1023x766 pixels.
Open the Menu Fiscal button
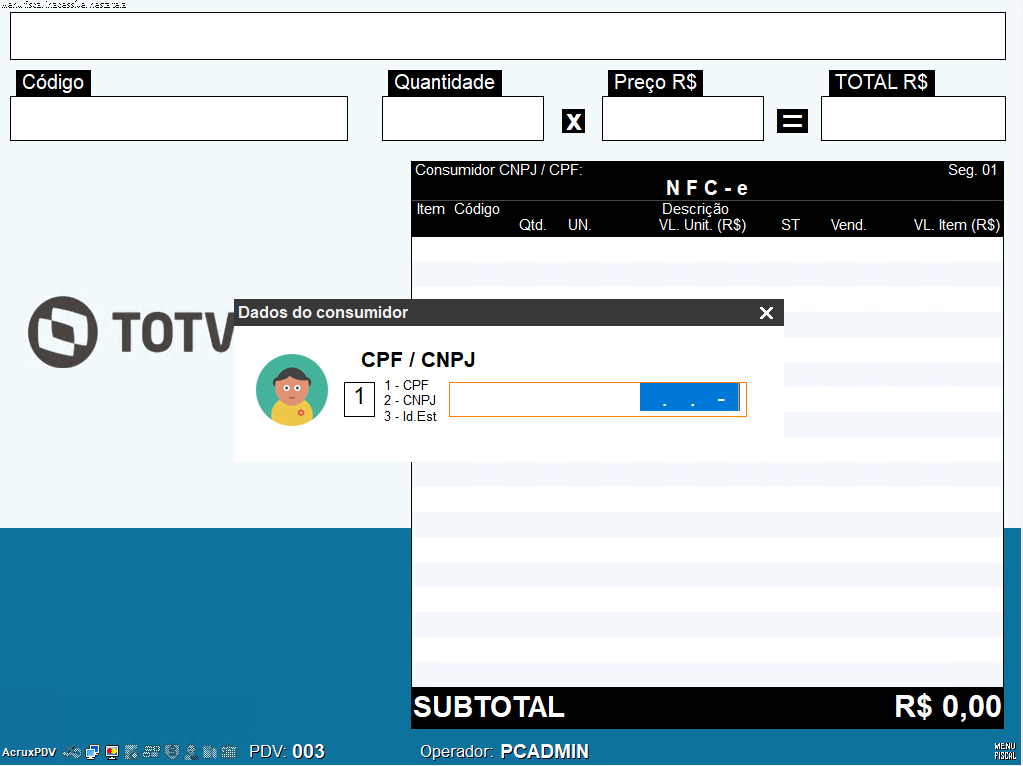(1005, 751)
